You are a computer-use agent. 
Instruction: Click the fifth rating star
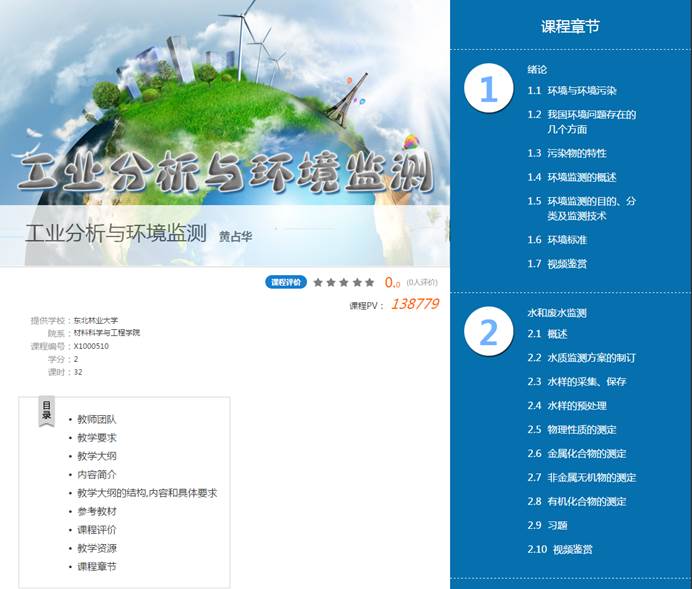(x=370, y=283)
